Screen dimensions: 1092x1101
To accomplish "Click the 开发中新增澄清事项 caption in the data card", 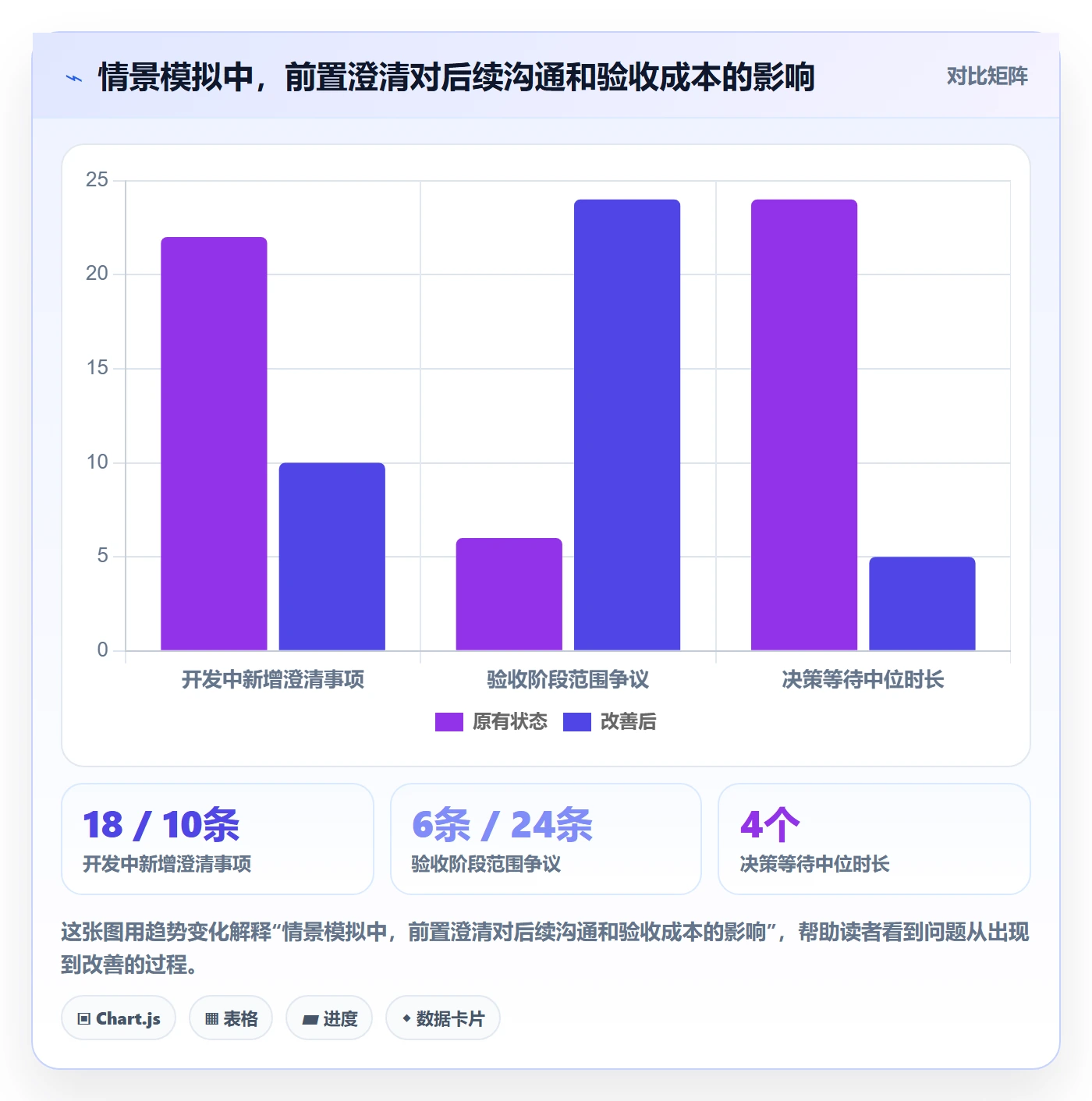I will (167, 864).
